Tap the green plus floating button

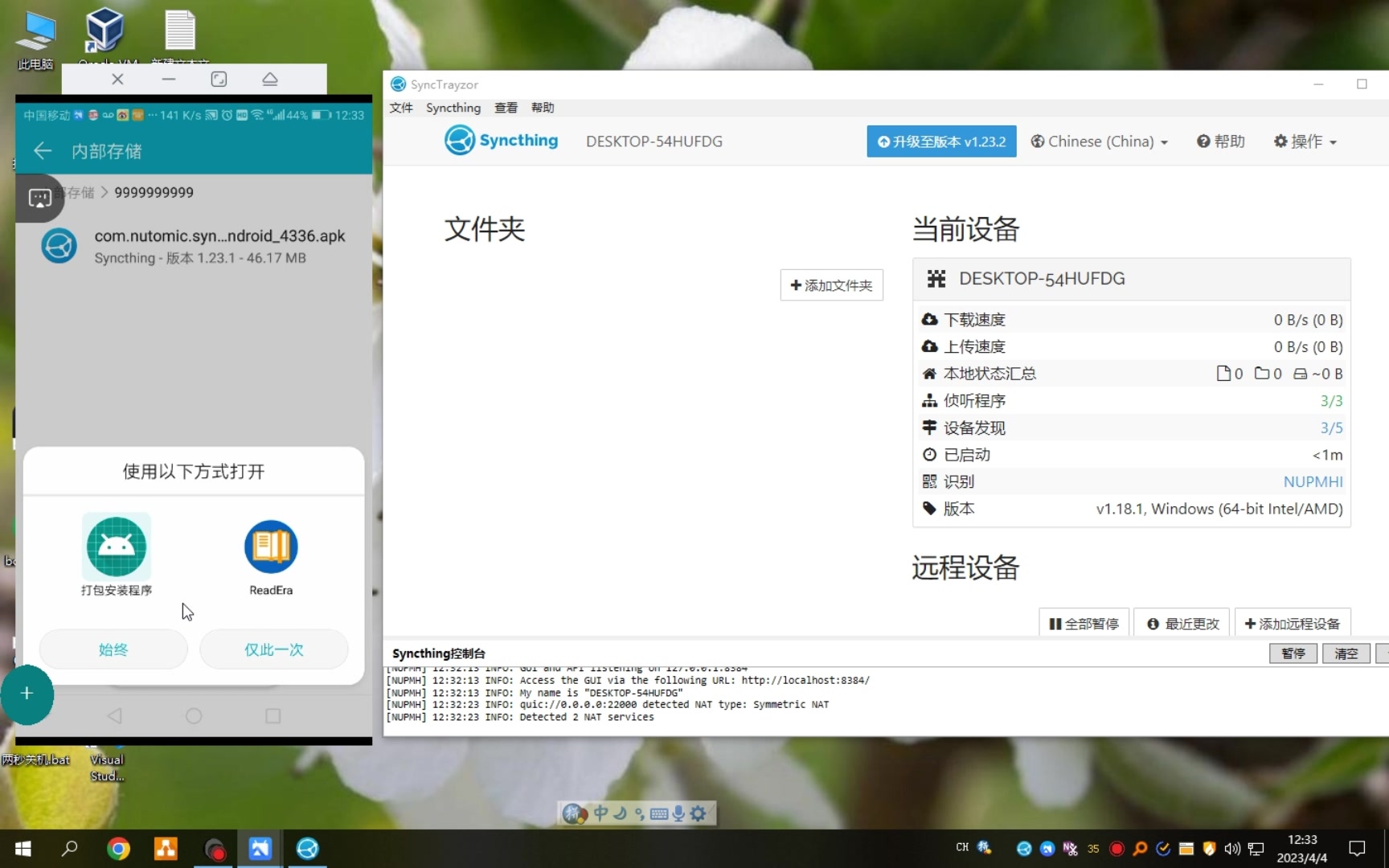(27, 694)
